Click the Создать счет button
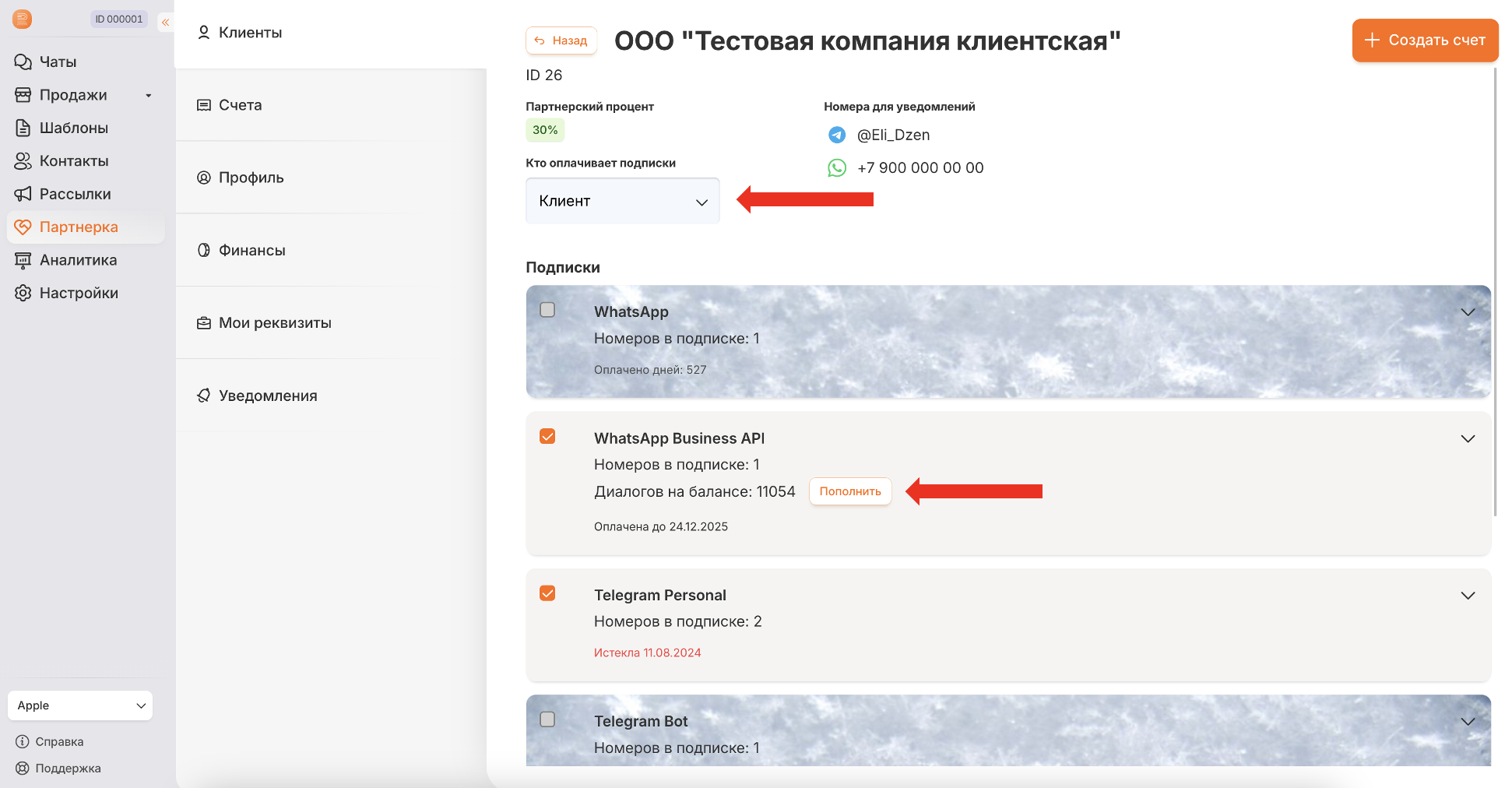 [1425, 40]
